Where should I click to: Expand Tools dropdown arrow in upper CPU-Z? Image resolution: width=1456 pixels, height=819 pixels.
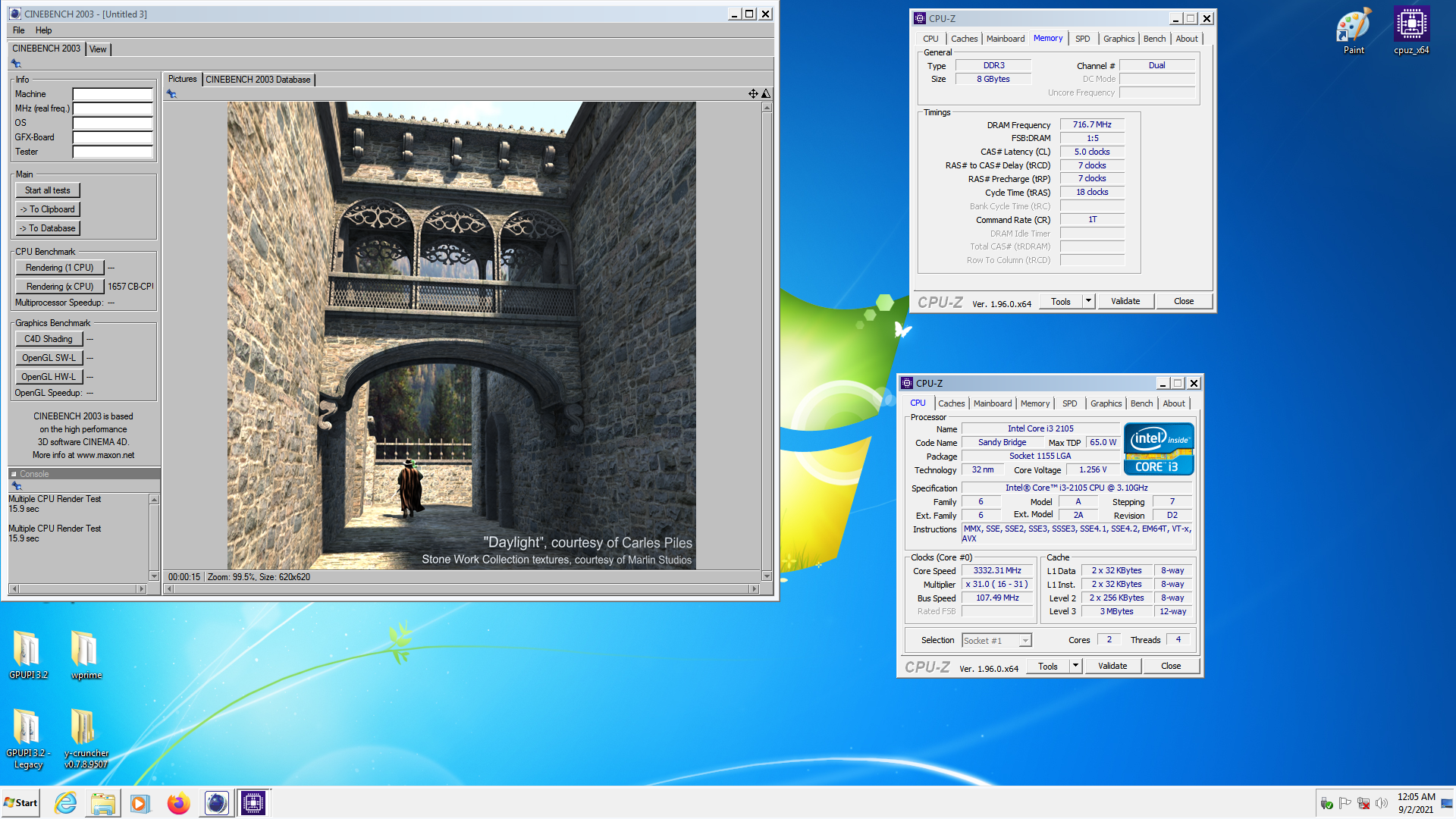(1088, 301)
